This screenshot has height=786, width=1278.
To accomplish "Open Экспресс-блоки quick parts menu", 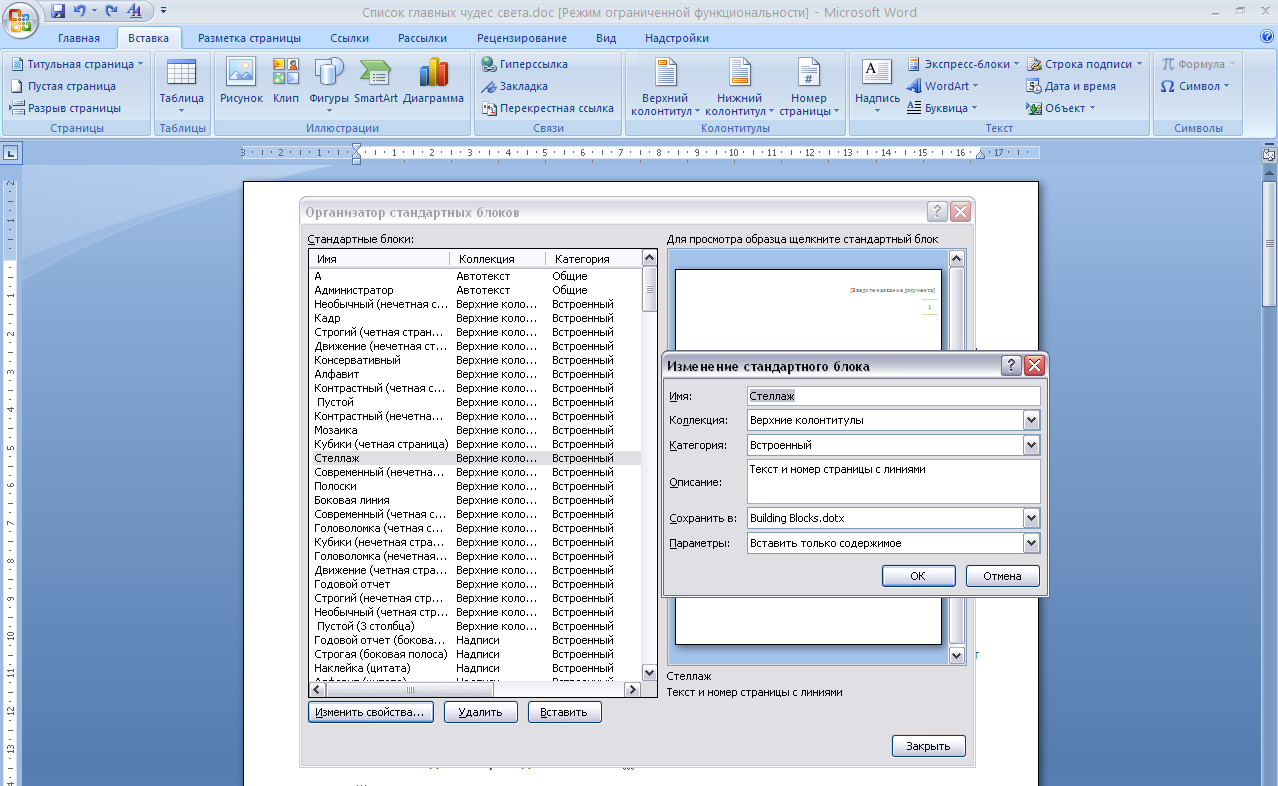I will click(x=963, y=64).
